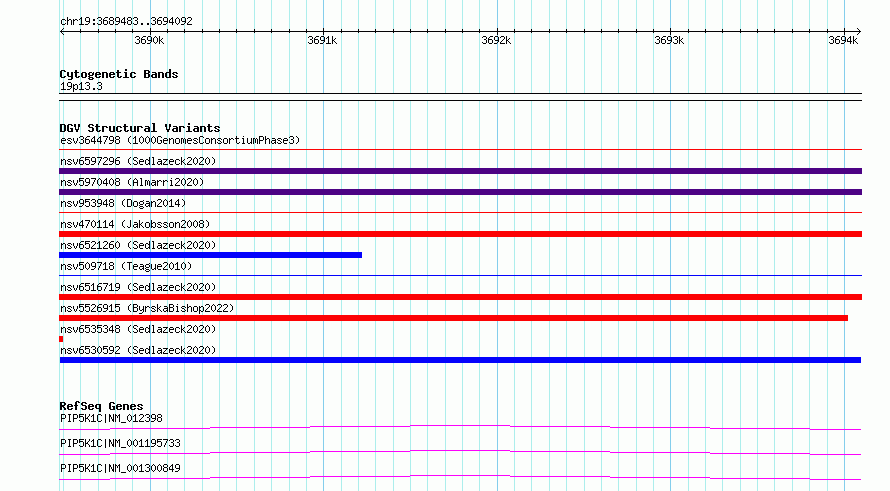This screenshot has height=491, width=890.
Task: Click the right arrow of the ruler
Action: click(x=858, y=32)
